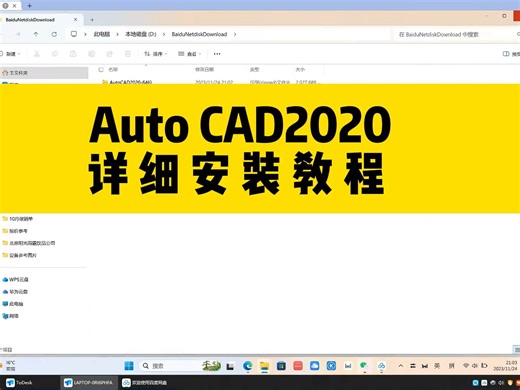Viewport: 520px width, 390px height.
Task: Launch Microsoft Edge from the taskbar
Action: coord(247,366)
